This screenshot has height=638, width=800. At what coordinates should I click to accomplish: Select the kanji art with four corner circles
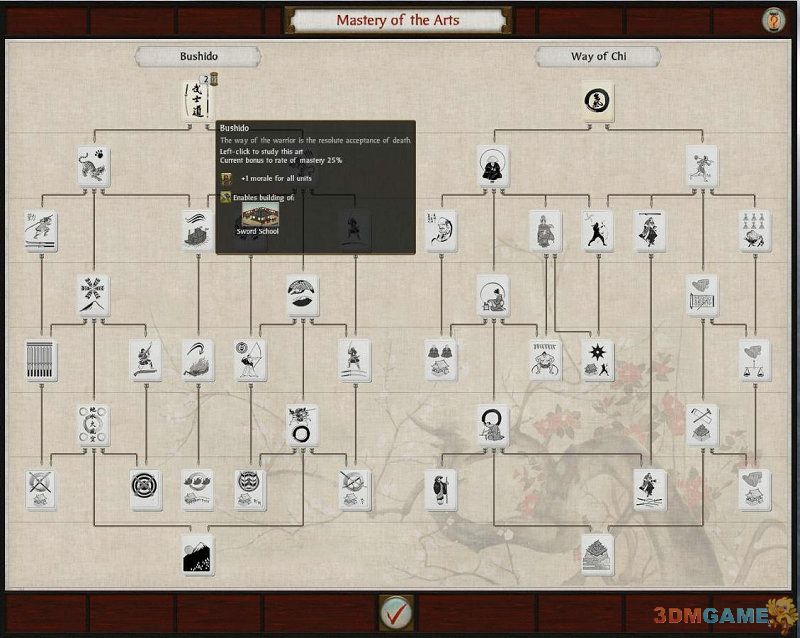(x=94, y=425)
